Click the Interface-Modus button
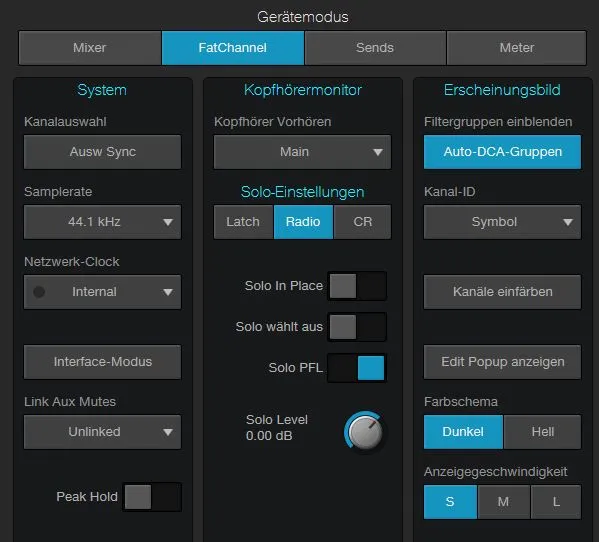The image size is (599, 542). click(102, 362)
